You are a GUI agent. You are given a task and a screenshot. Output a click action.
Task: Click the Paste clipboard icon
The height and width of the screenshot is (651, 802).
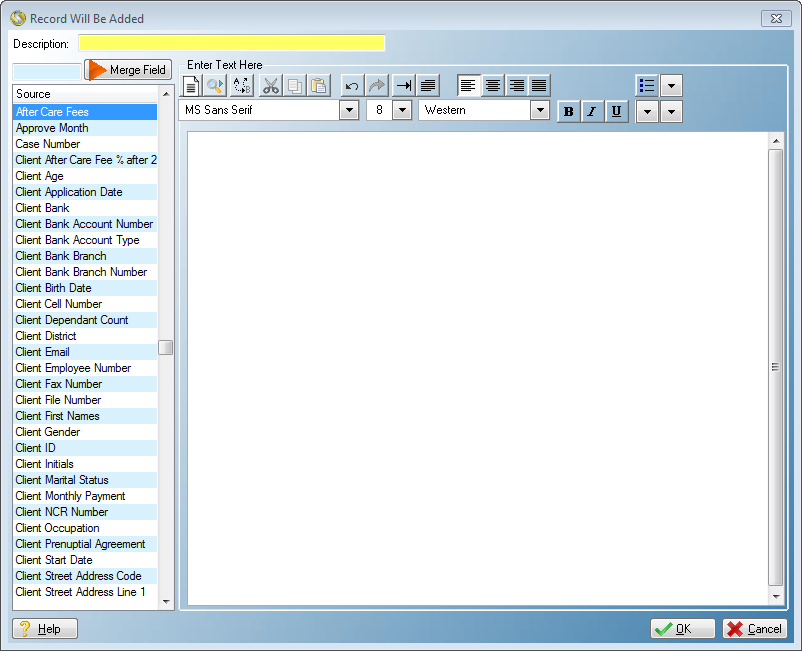tap(318, 86)
